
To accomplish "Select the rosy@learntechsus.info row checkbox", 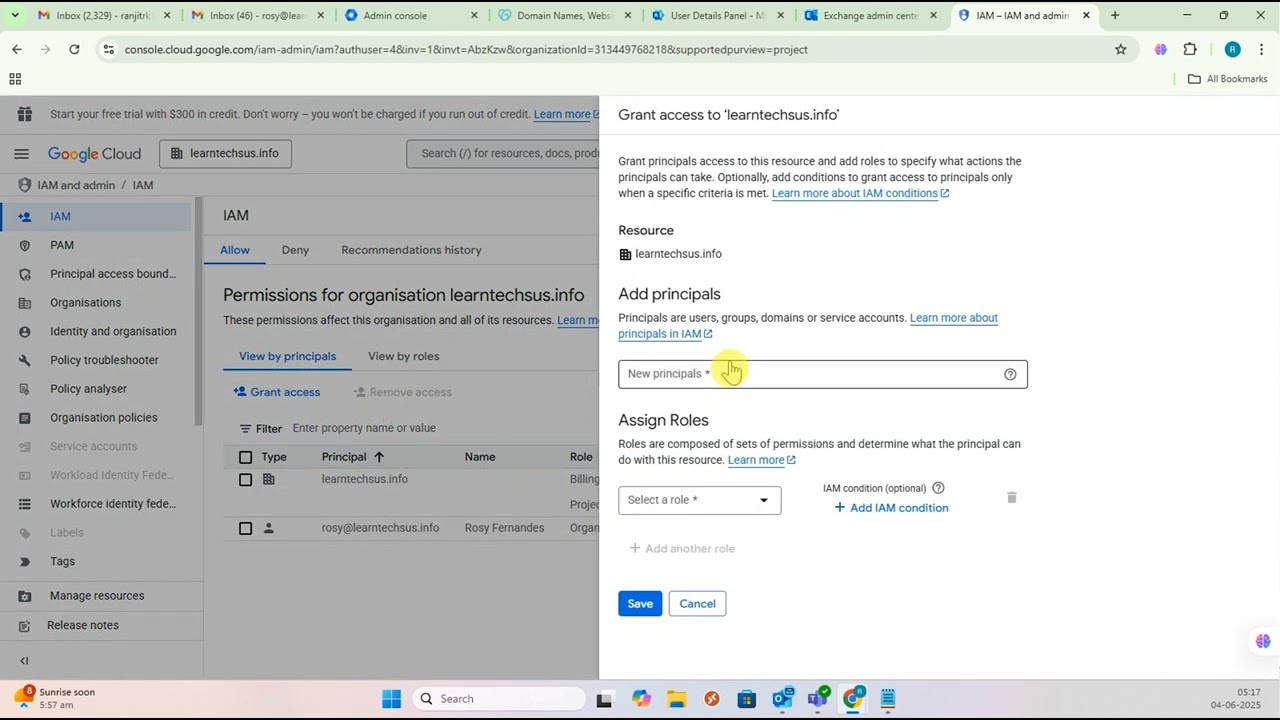I will (245, 528).
